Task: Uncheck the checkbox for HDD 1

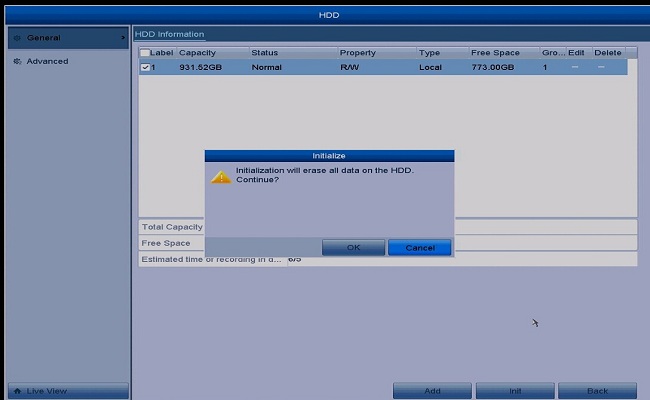Action: click(145, 67)
